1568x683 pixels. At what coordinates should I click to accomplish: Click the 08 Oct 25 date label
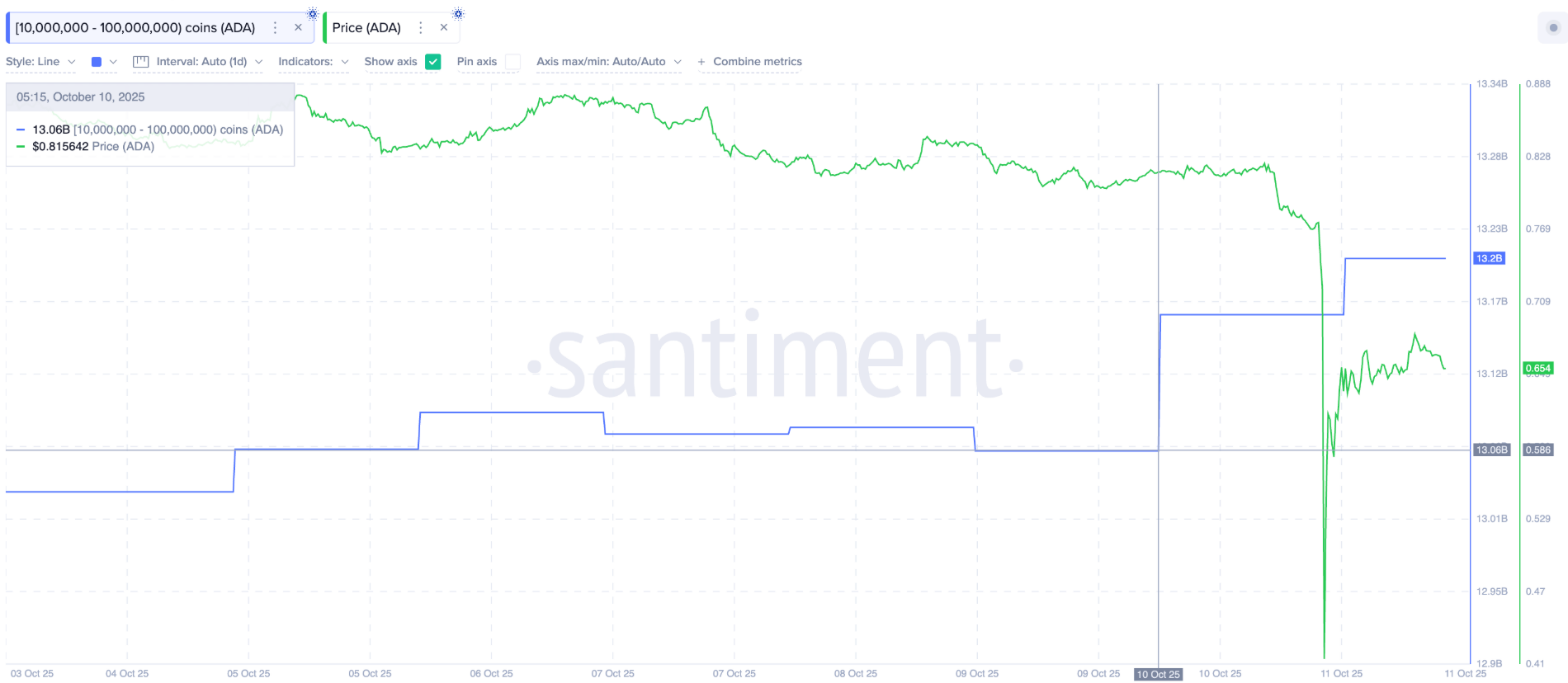coord(856,674)
